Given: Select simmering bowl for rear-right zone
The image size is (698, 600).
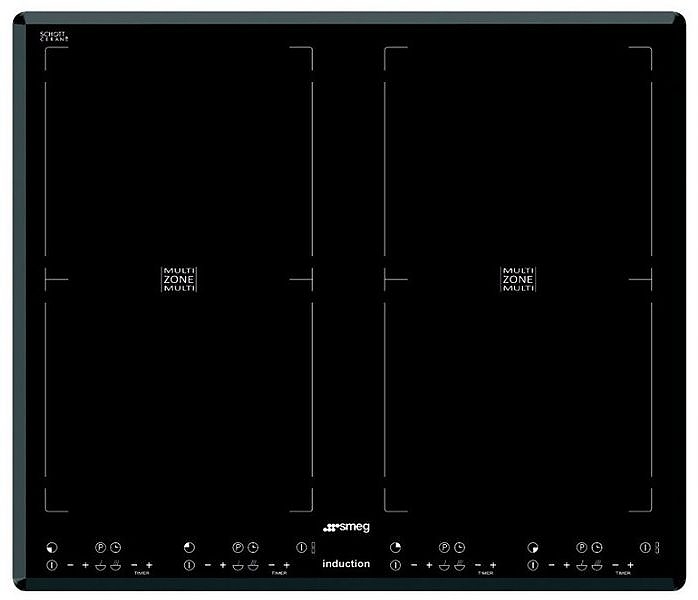Looking at the screenshot, I should [x=459, y=565].
